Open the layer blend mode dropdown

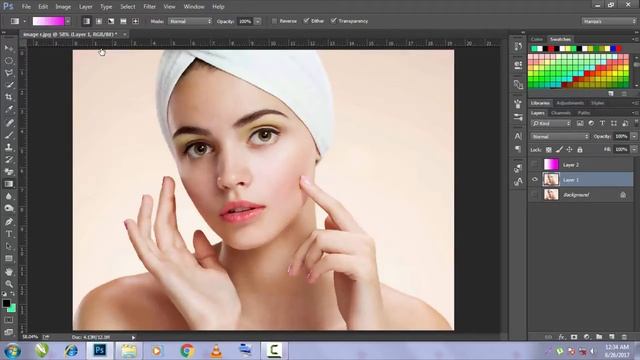(x=560, y=136)
